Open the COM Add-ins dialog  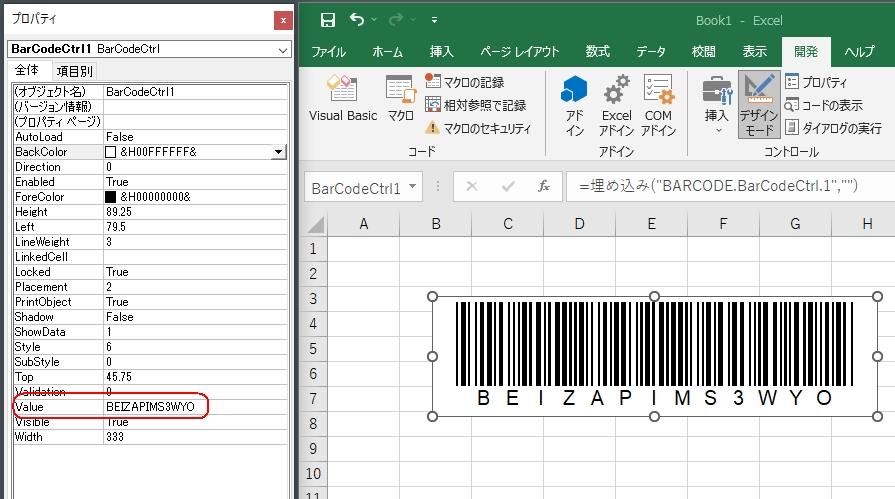click(x=658, y=106)
